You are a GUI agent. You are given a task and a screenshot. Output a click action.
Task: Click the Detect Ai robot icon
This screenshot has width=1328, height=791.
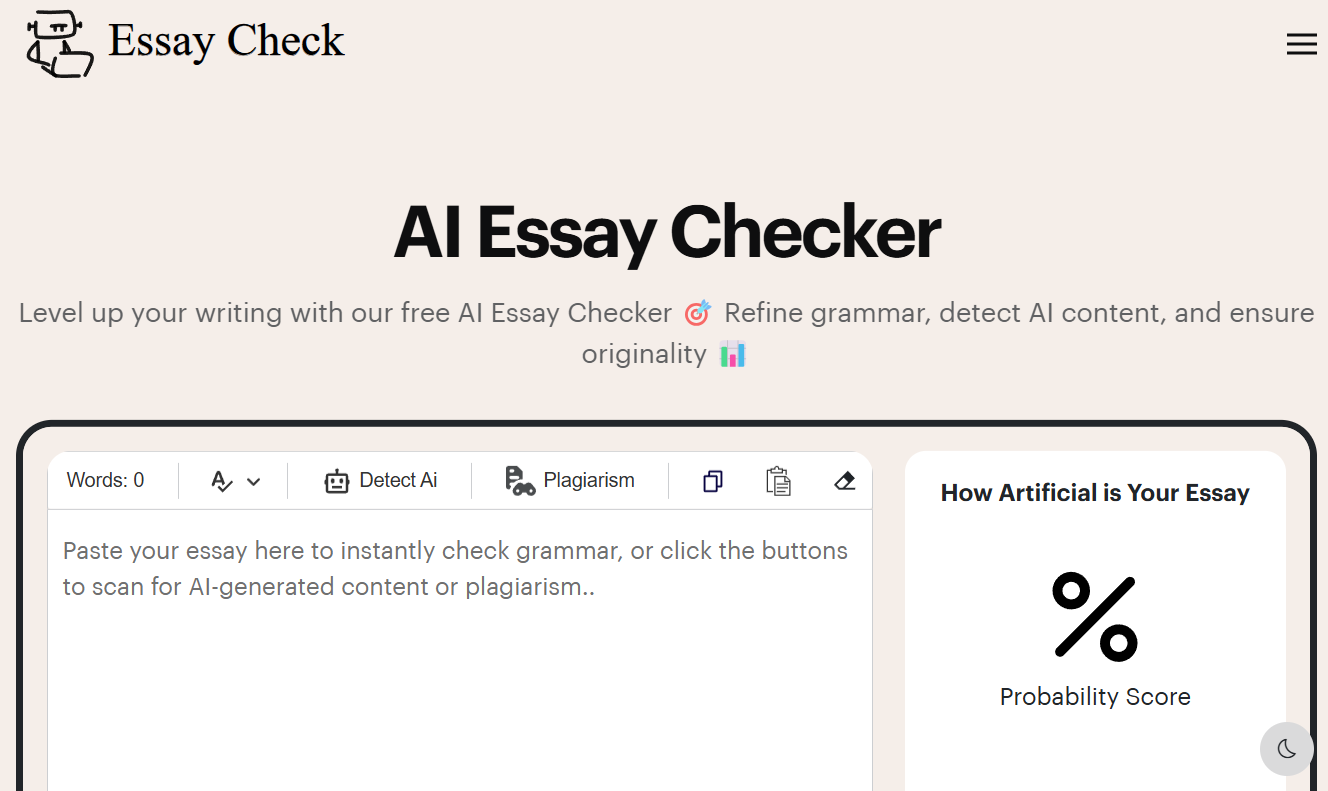click(336, 480)
